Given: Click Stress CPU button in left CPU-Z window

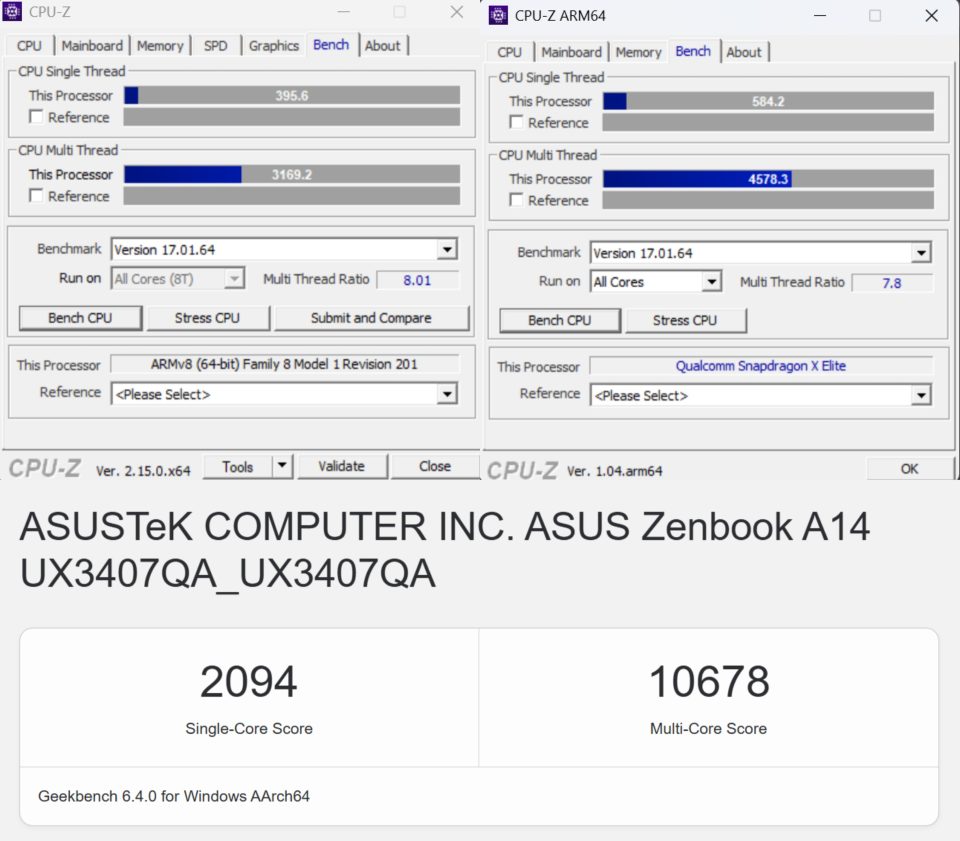Looking at the screenshot, I should pyautogui.click(x=207, y=318).
